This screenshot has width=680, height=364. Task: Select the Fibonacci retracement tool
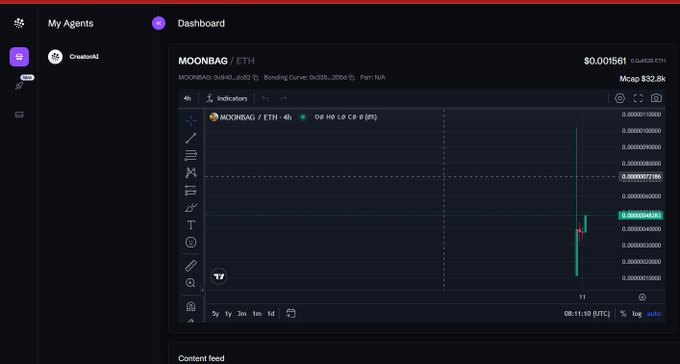click(x=191, y=155)
